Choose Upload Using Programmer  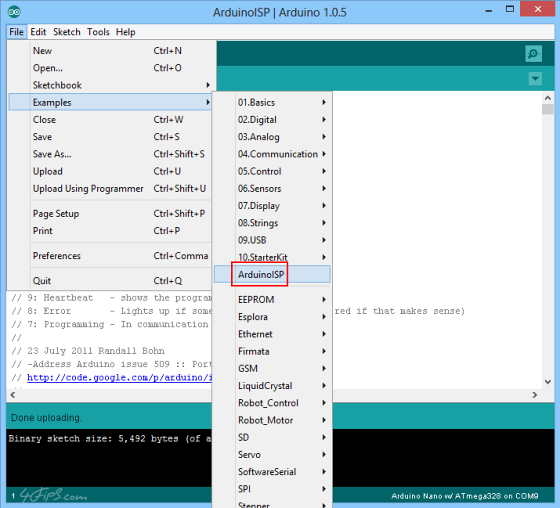(110, 188)
